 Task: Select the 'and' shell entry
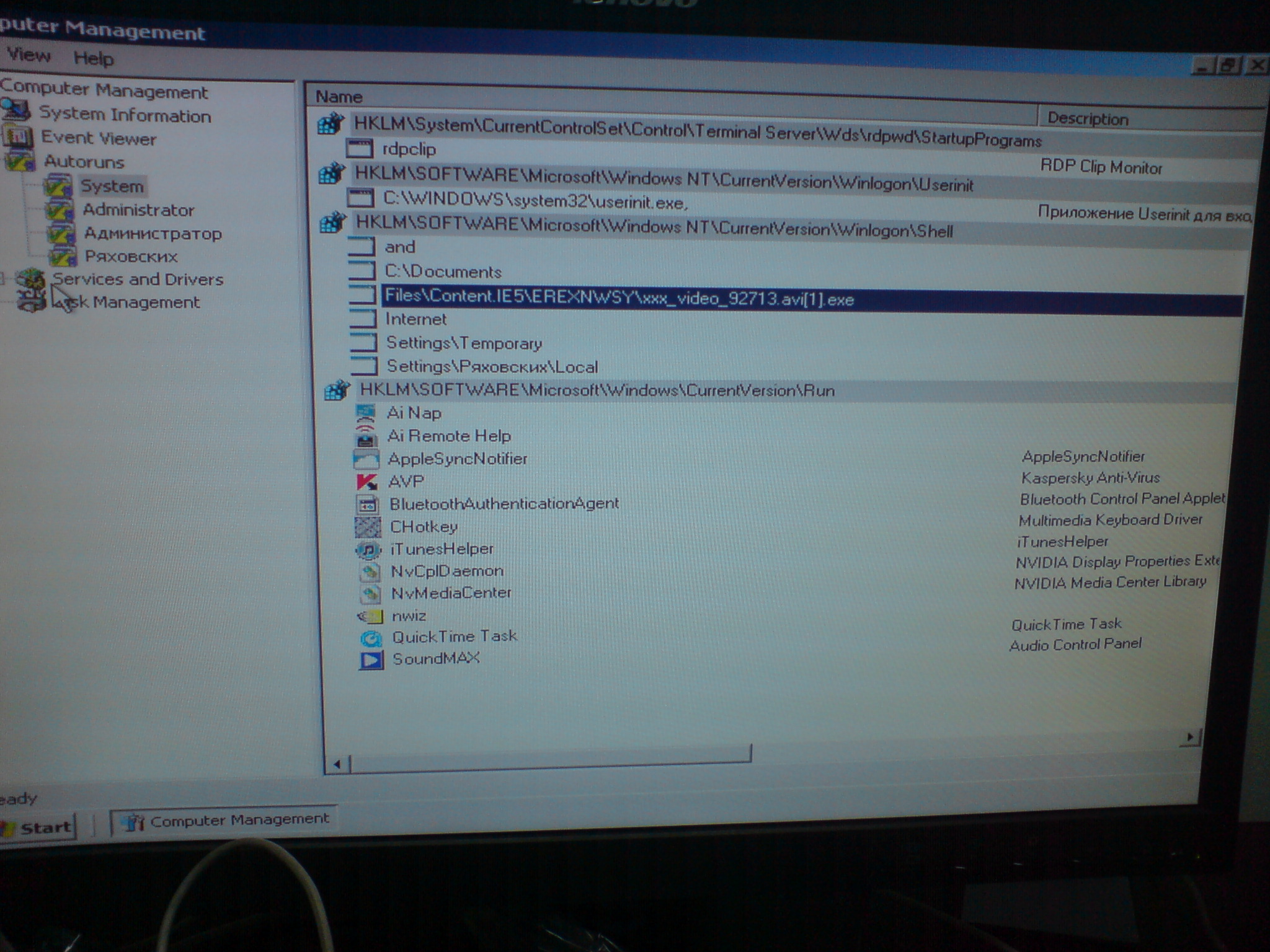tap(400, 247)
